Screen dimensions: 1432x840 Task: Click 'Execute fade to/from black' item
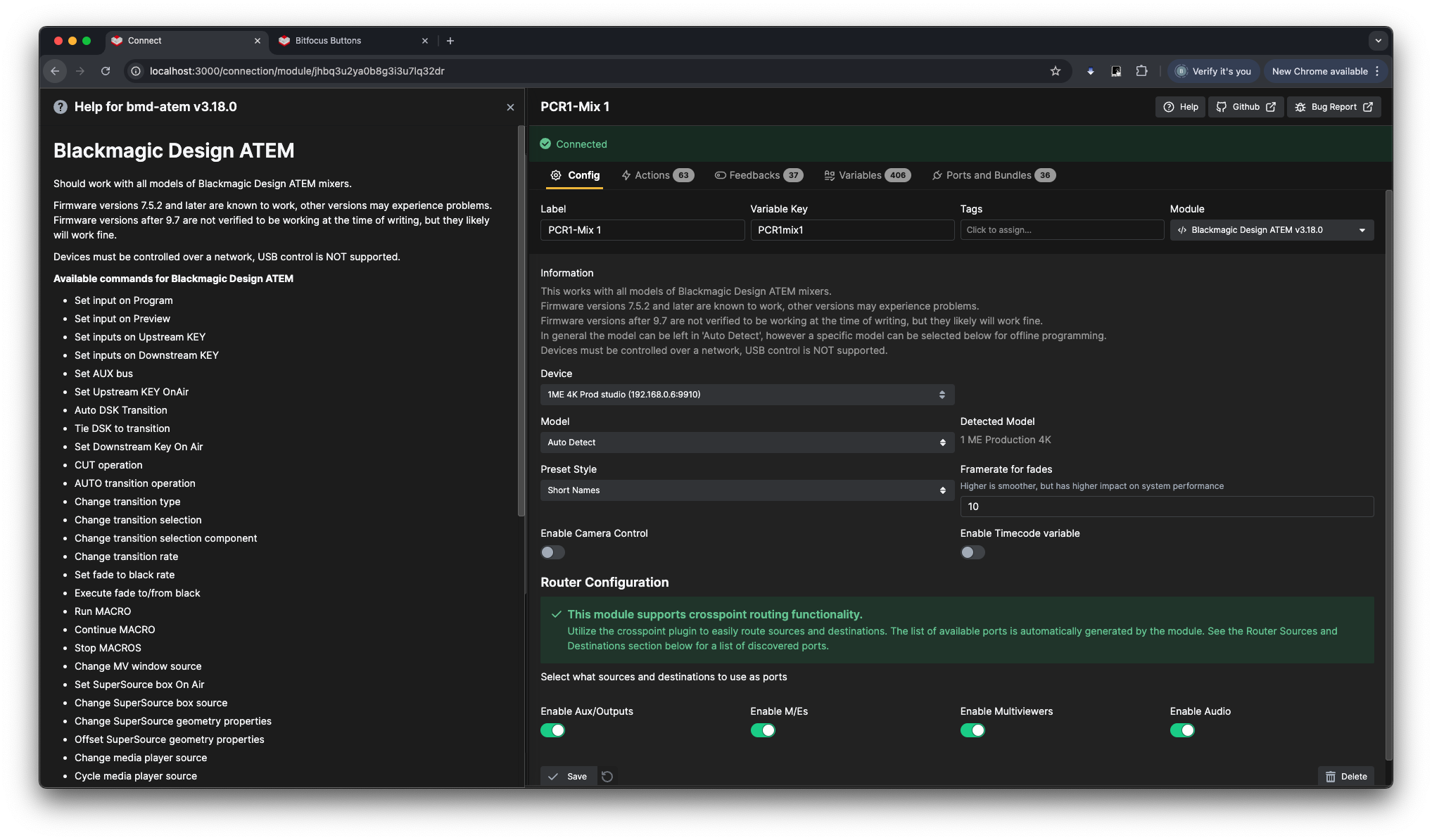[137, 593]
